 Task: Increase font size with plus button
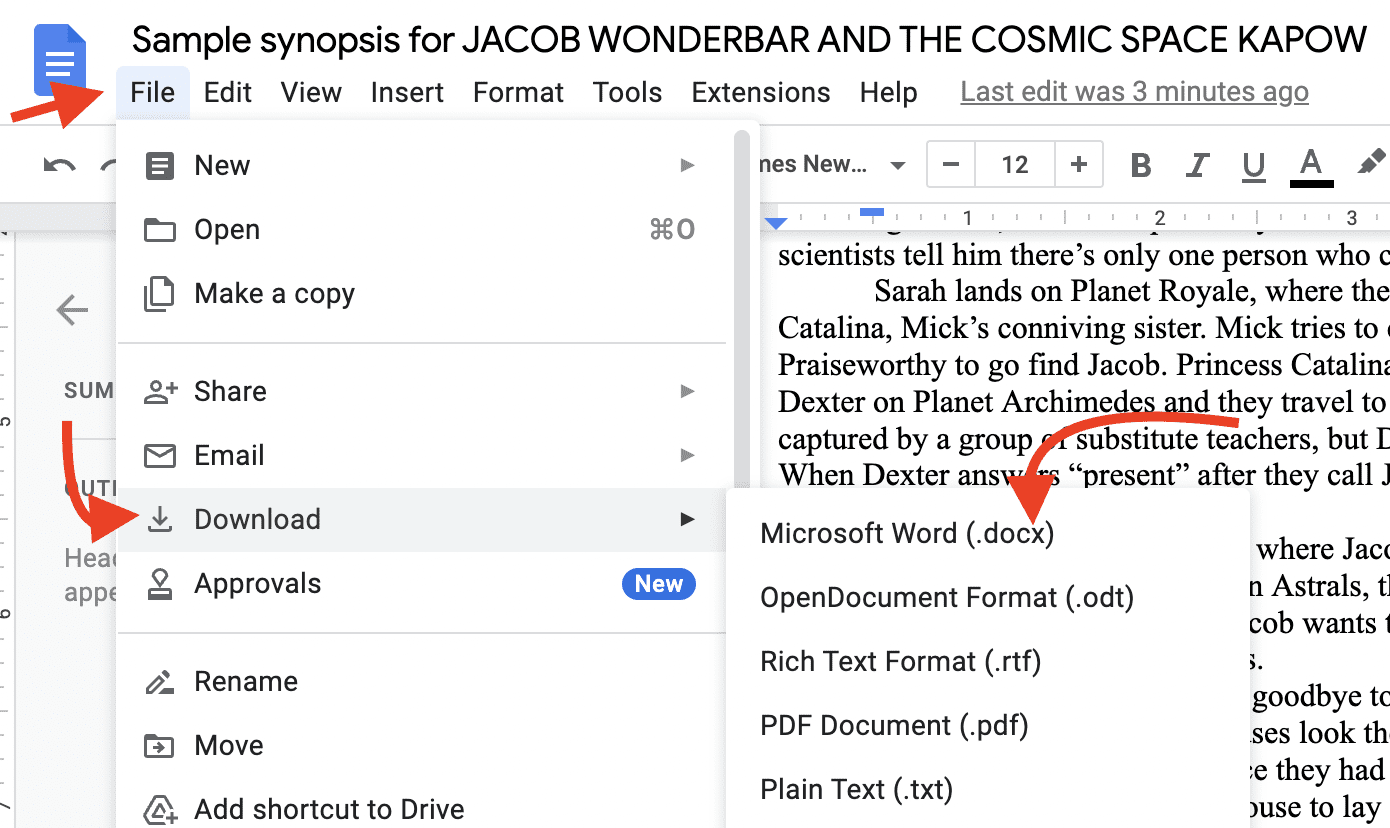[1078, 165]
